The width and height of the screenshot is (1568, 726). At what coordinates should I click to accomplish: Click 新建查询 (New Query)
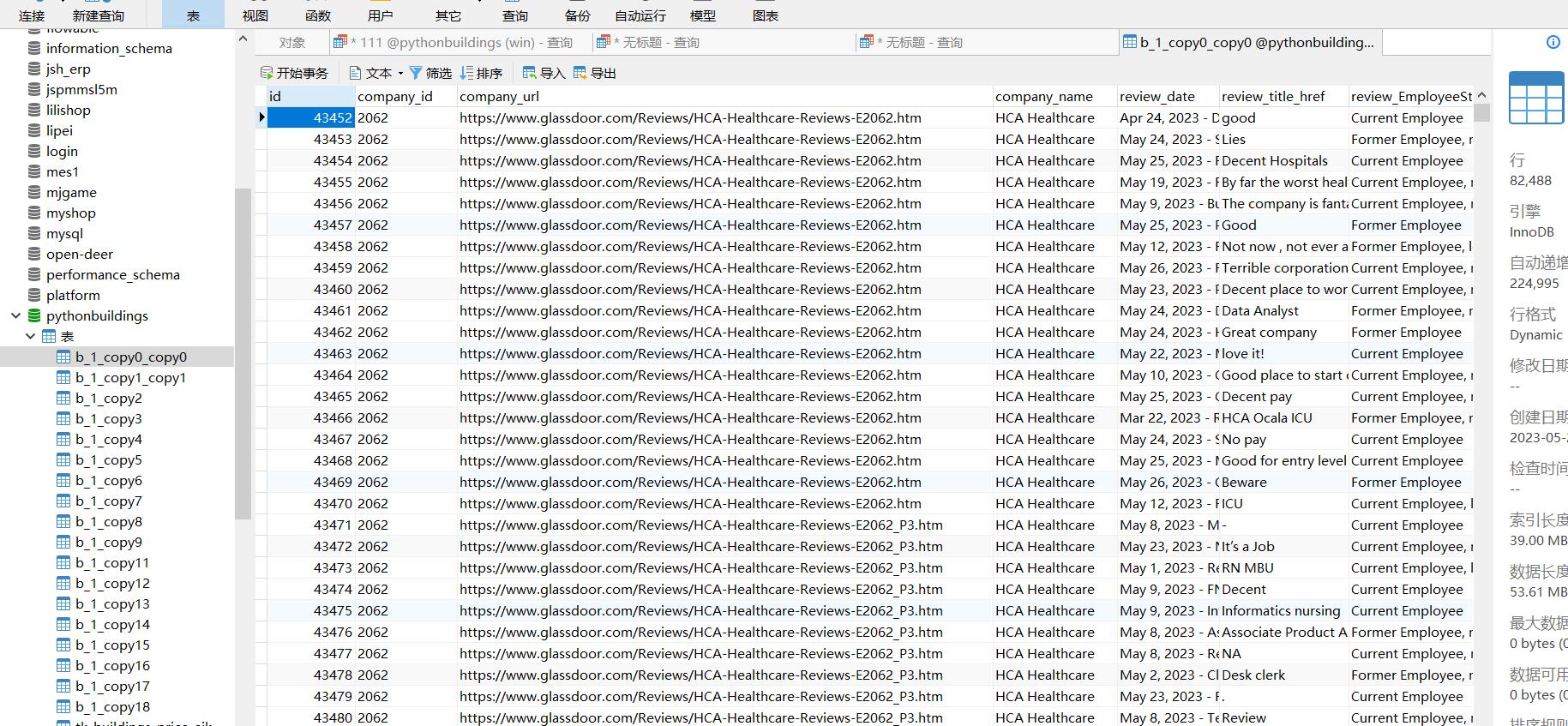99,15
